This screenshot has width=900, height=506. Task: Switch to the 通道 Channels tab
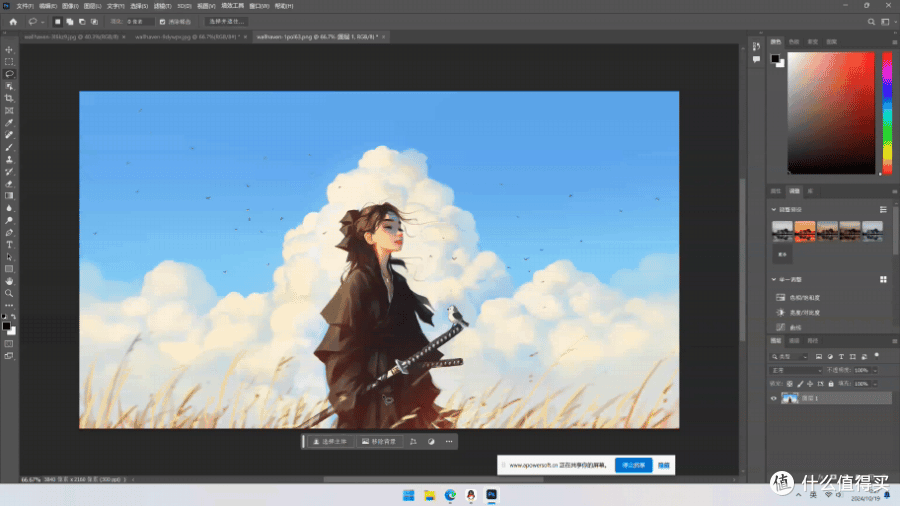(x=794, y=341)
